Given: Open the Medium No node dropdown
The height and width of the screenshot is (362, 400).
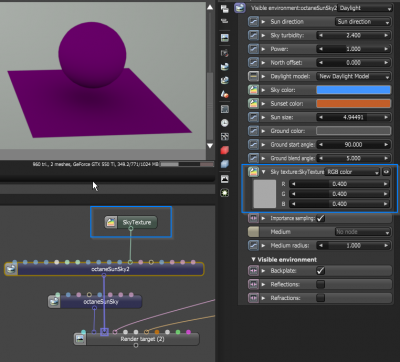Looking at the screenshot, I should 363,232.
